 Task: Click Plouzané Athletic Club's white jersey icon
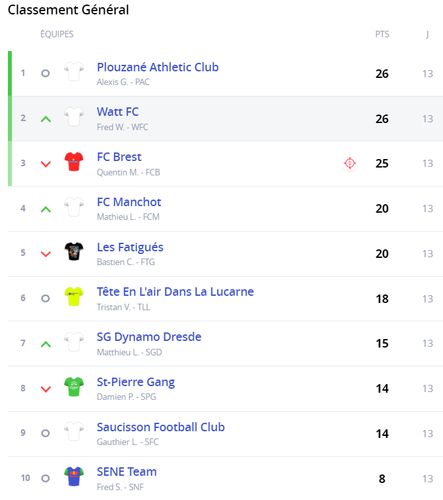click(74, 71)
